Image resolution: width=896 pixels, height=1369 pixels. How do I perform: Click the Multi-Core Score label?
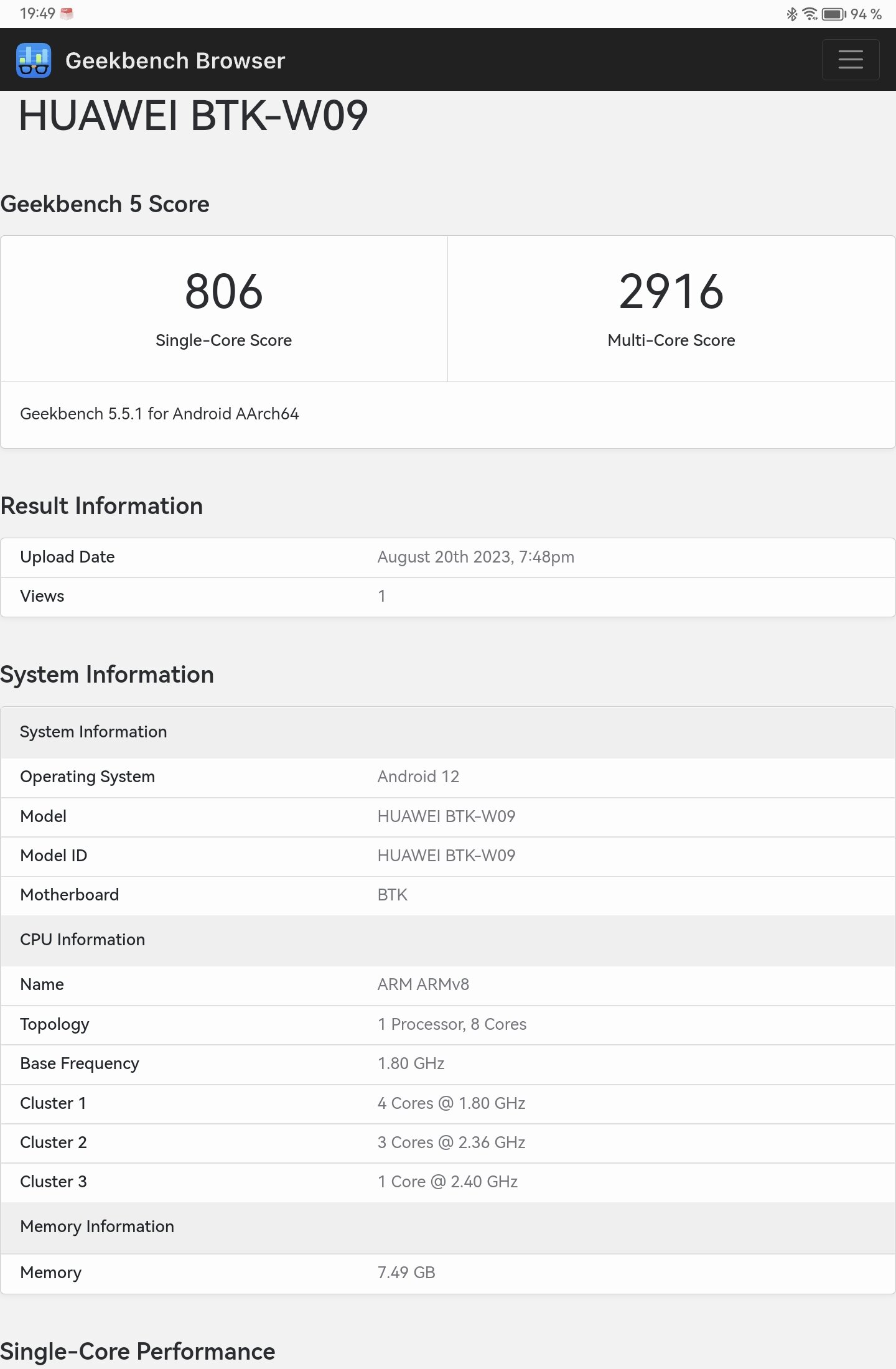click(x=671, y=340)
